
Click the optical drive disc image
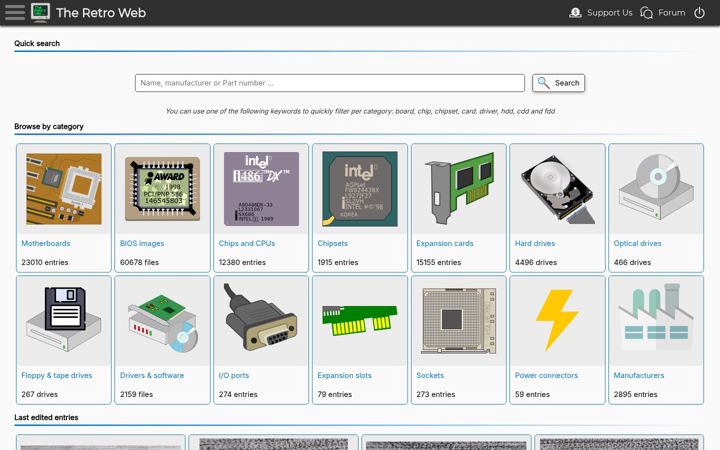(656, 187)
